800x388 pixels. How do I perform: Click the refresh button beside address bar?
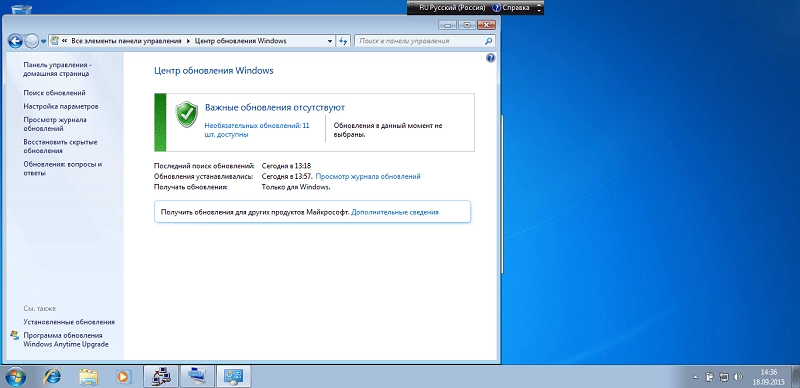(343, 41)
